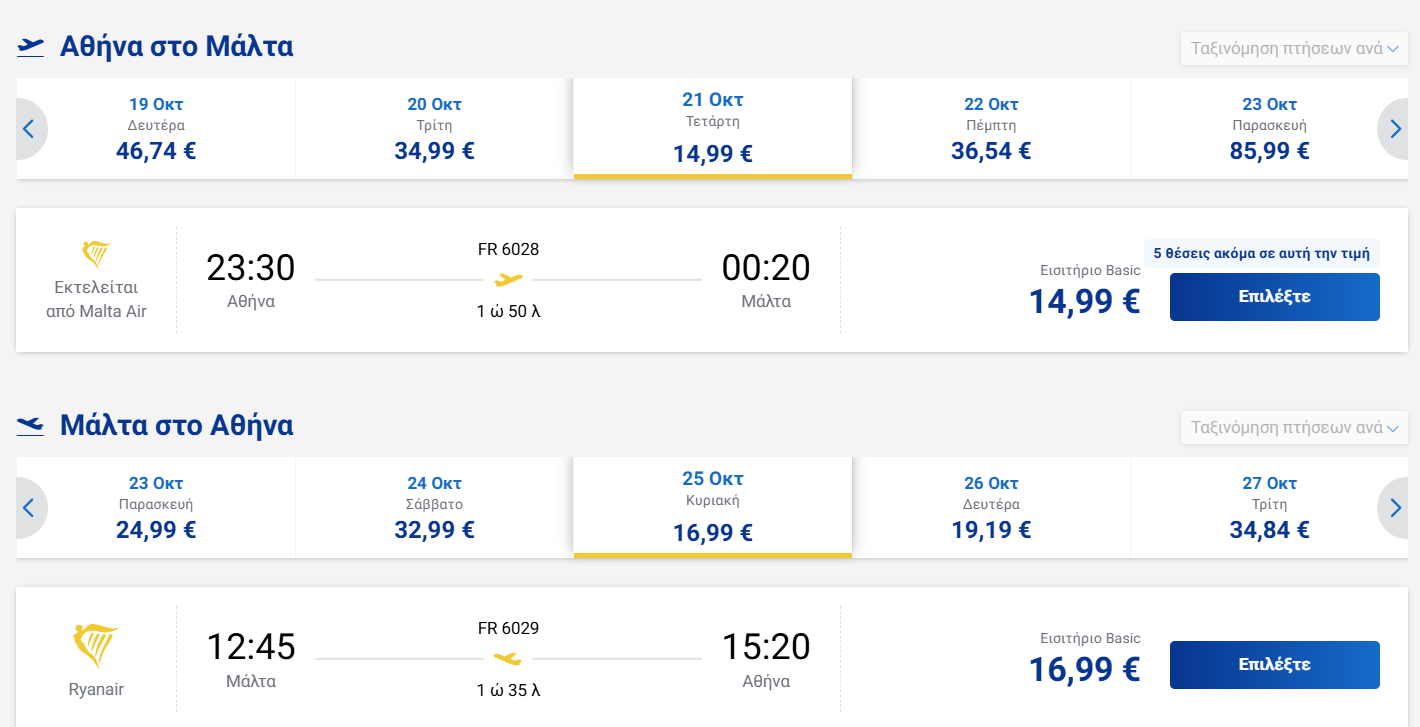Click the yellow plane icon under FR 6028
Viewport: 1420px width, 727px height.
(x=508, y=280)
